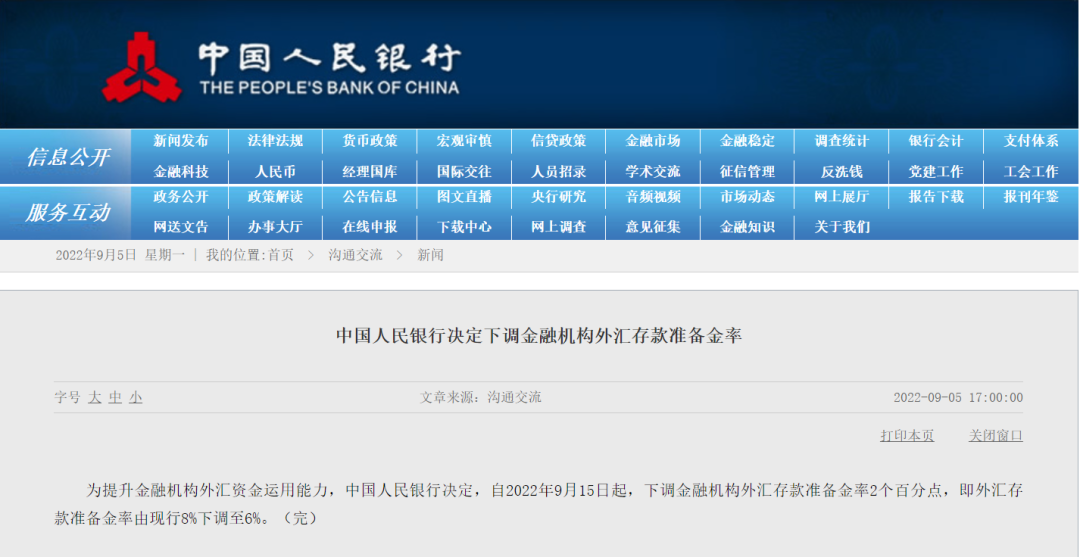Open 公告信息 page
This screenshot has height=557, width=1080.
click(370, 197)
